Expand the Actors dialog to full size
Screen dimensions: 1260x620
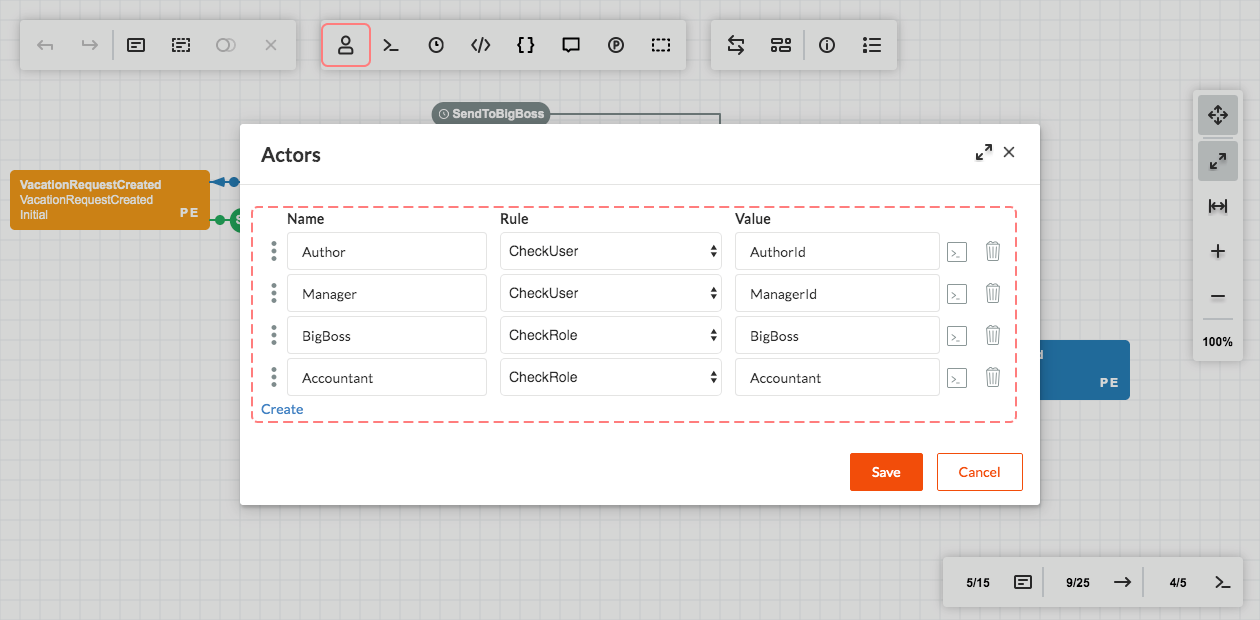[984, 152]
